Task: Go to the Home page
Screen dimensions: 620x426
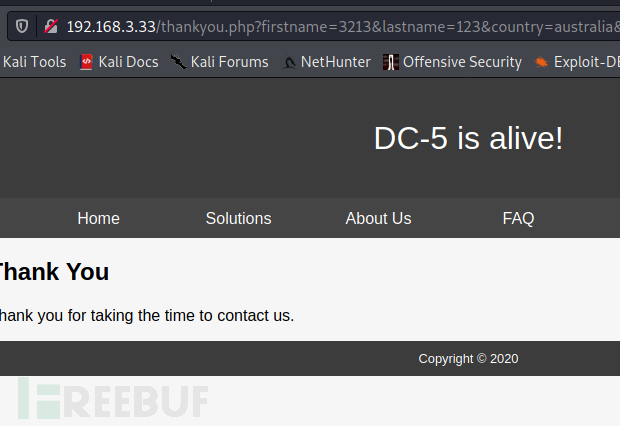Action: (x=98, y=218)
